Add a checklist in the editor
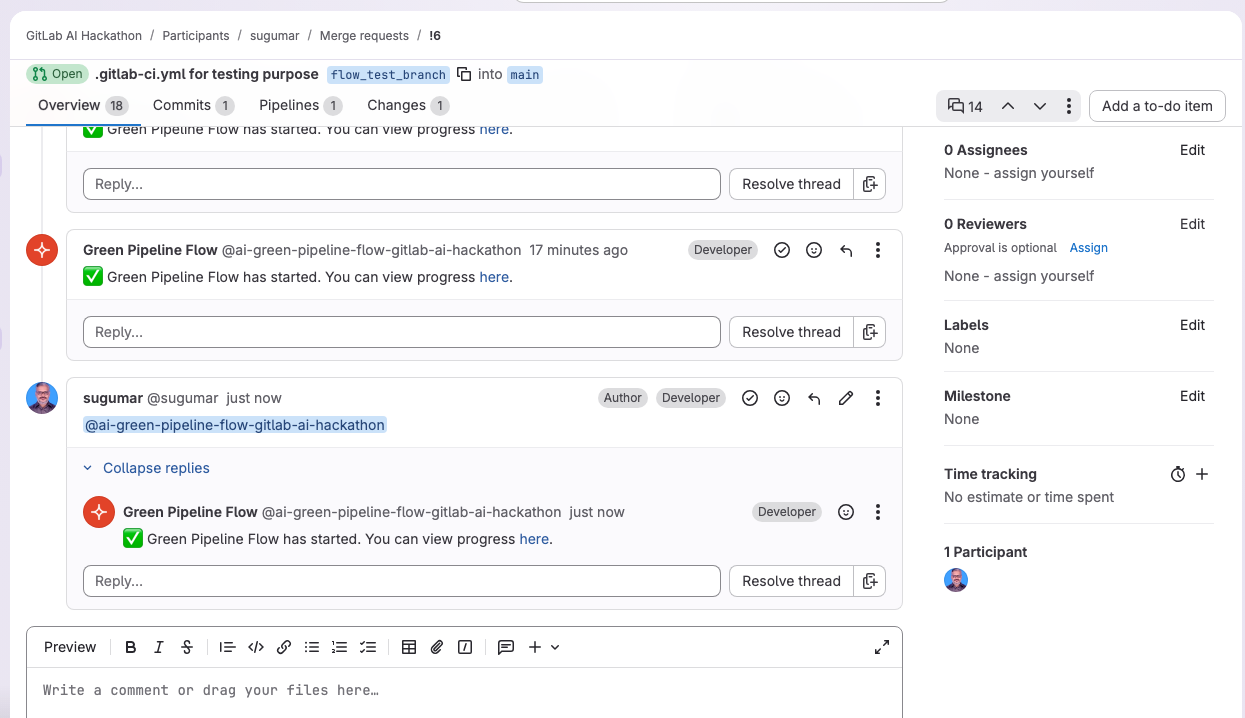Screen dimensions: 1245x718 click(x=368, y=647)
